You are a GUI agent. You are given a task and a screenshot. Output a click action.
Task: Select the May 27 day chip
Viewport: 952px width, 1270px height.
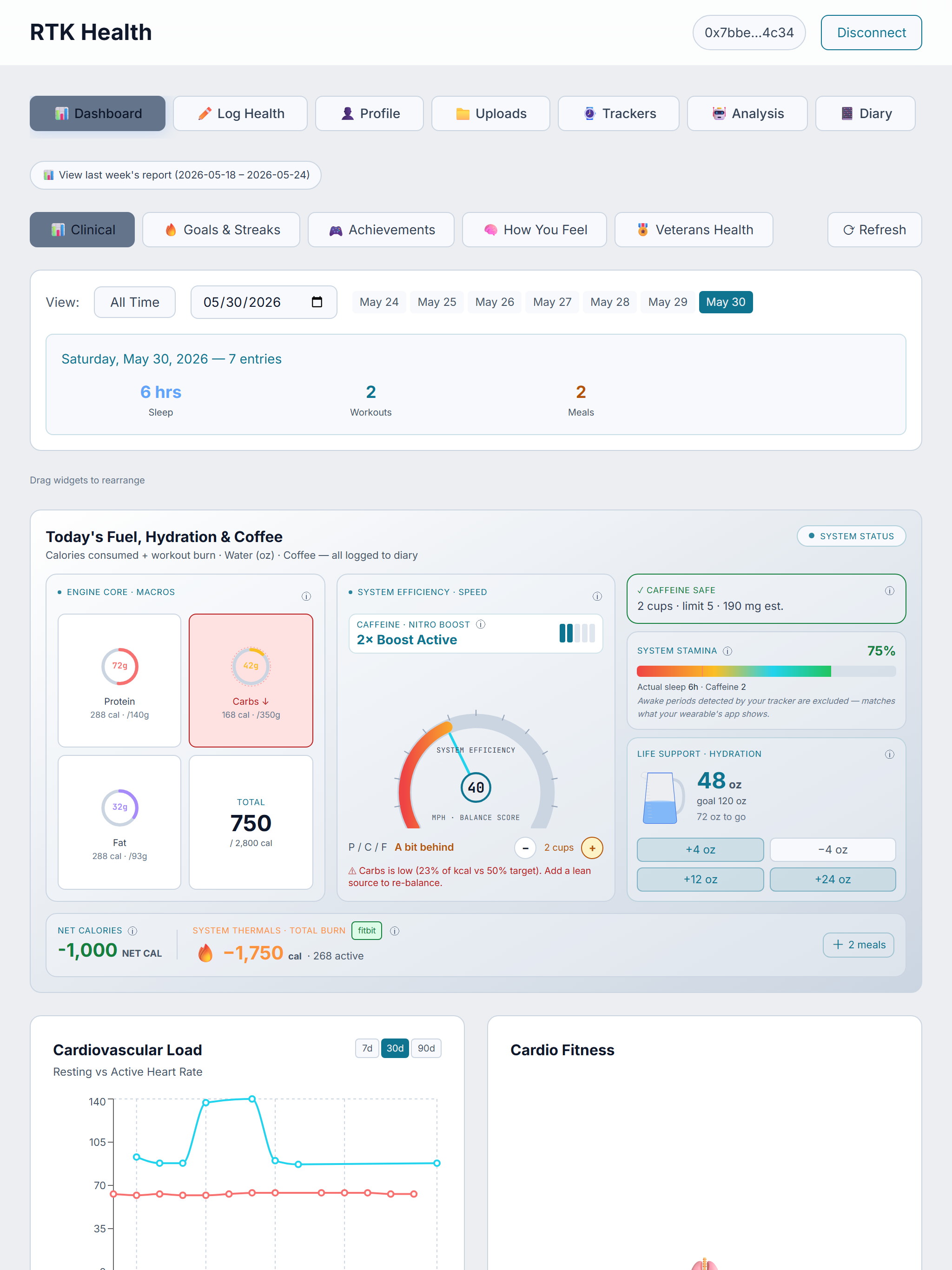[552, 302]
